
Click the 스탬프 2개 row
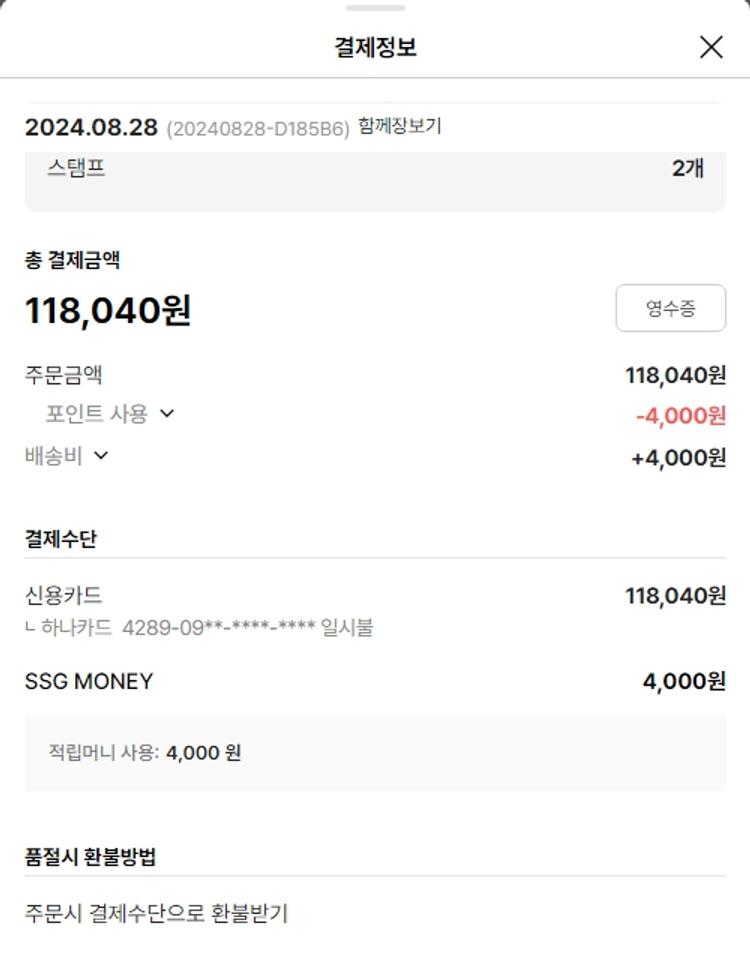[x=375, y=170]
